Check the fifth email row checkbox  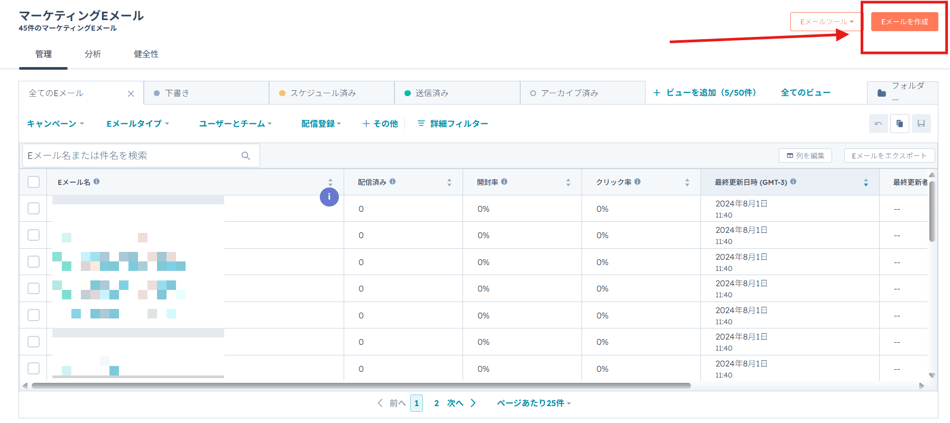click(x=33, y=315)
